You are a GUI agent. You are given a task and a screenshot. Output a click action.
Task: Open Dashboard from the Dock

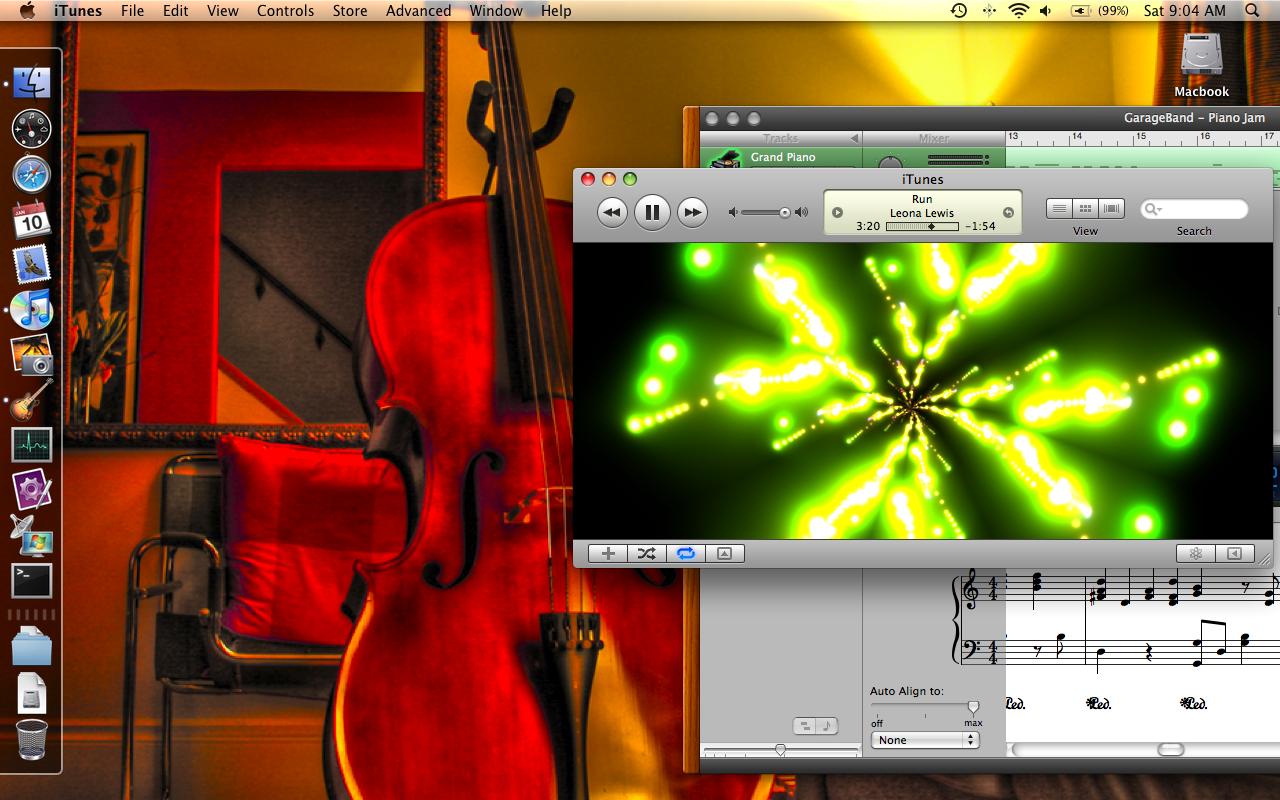(x=32, y=129)
